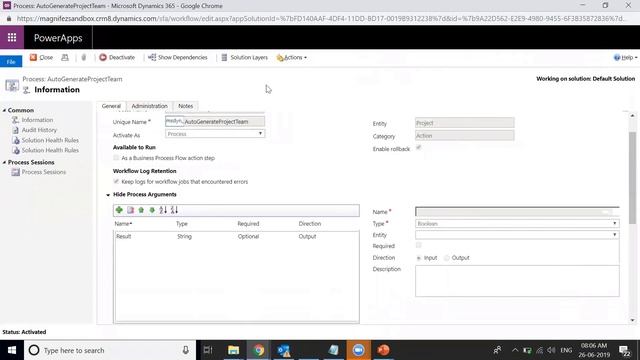Image resolution: width=640 pixels, height=360 pixels.
Task: Click the scrollbar down arrow
Action: click(x=632, y=320)
